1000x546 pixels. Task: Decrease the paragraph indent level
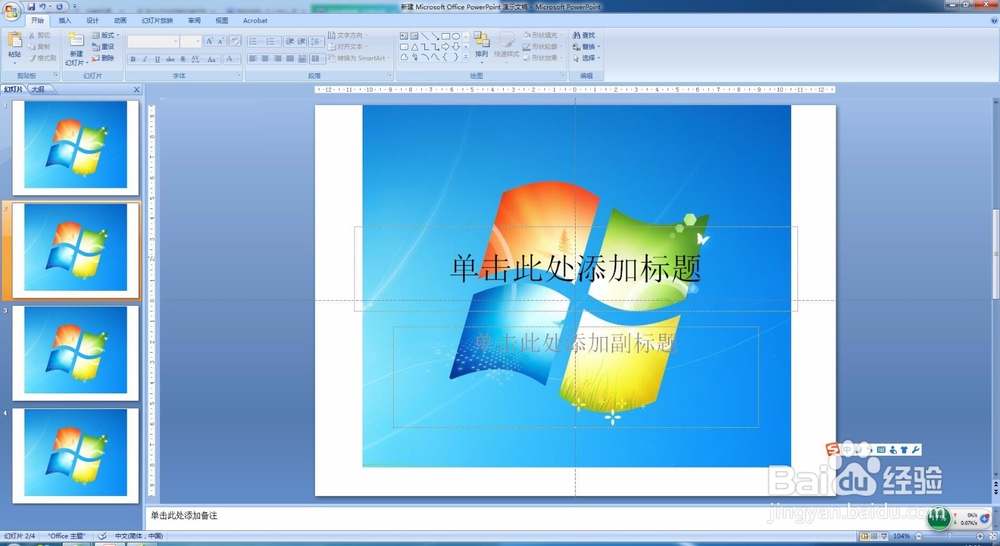[290, 41]
